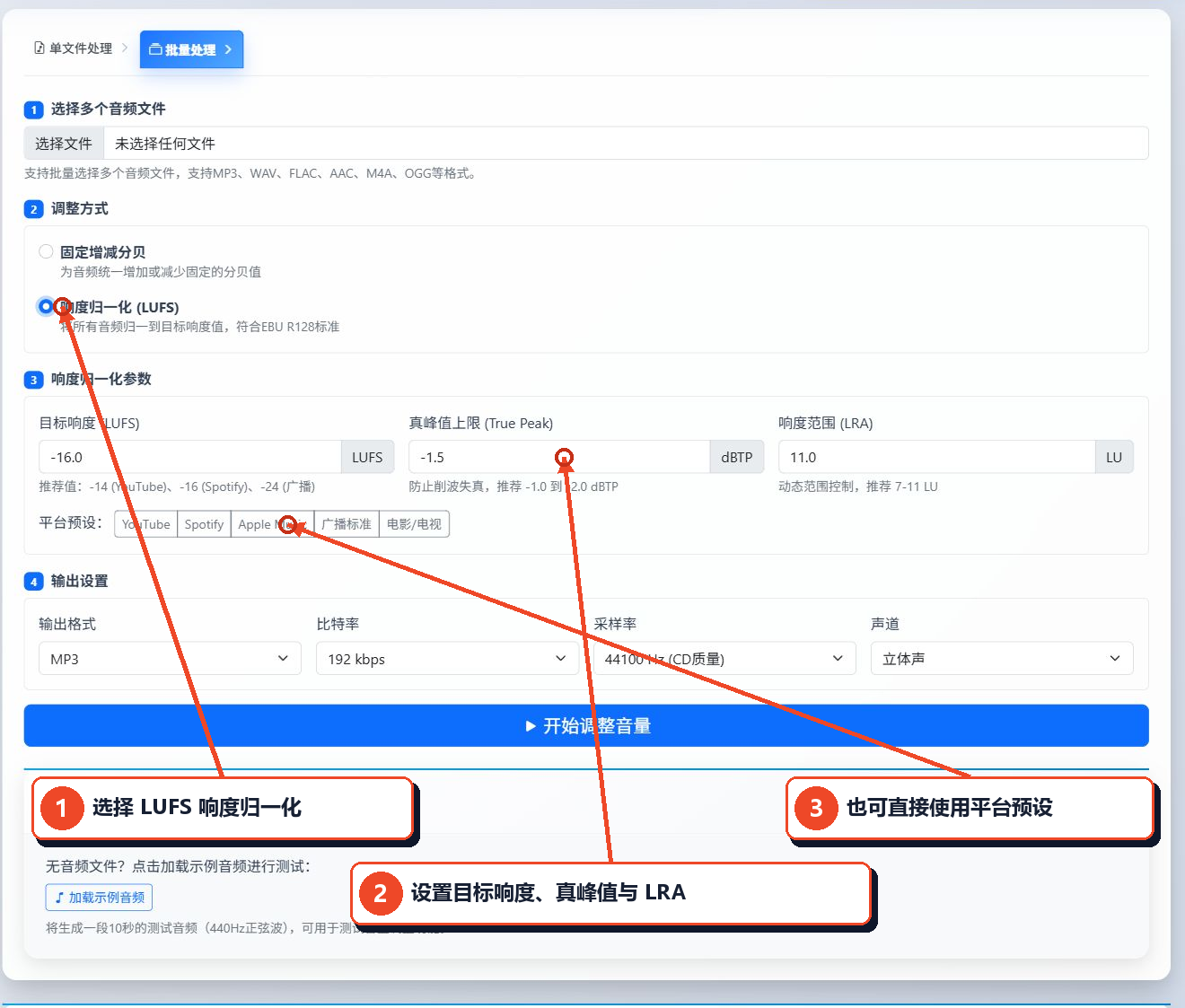Open the 输出格式 dropdown showing MP3
This screenshot has width=1185, height=1008.
170,659
